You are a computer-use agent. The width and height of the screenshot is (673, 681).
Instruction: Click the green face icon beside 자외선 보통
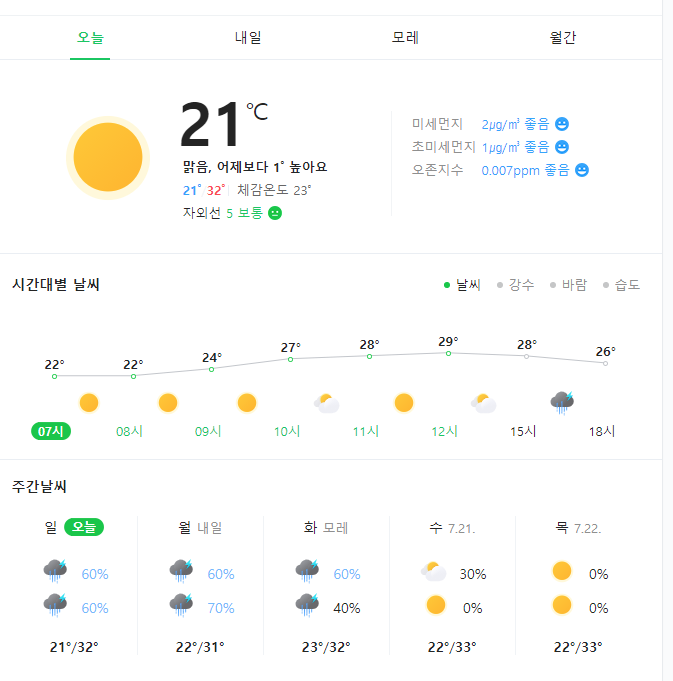click(x=275, y=213)
